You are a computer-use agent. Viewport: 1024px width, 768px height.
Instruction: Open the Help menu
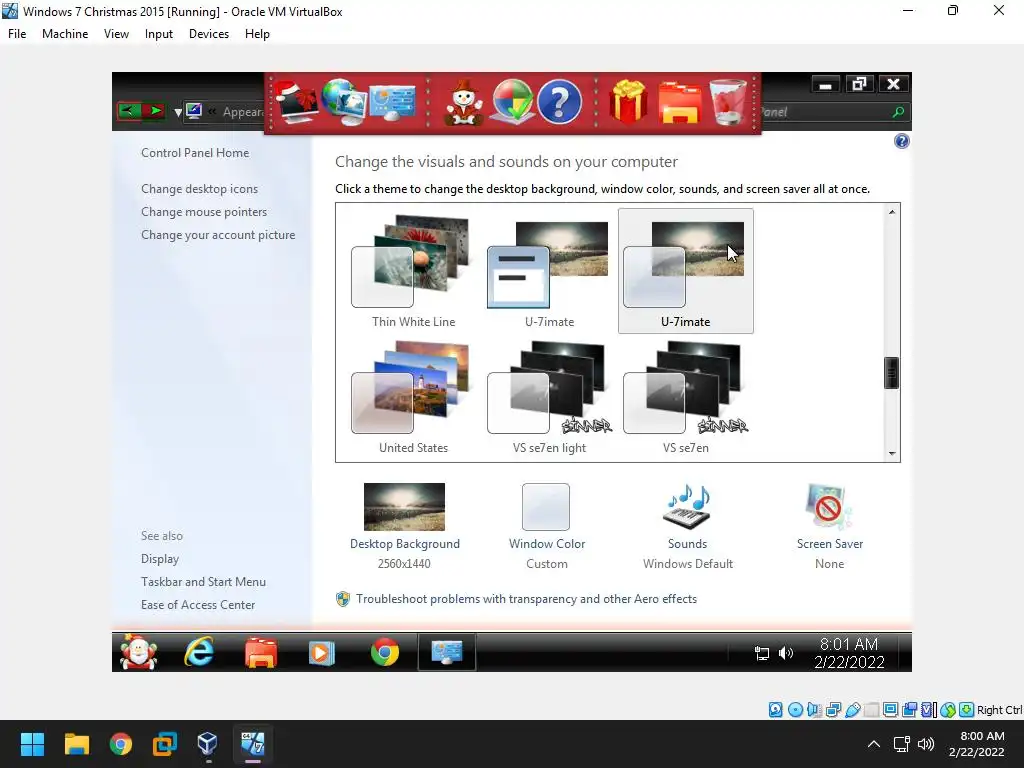pos(257,34)
